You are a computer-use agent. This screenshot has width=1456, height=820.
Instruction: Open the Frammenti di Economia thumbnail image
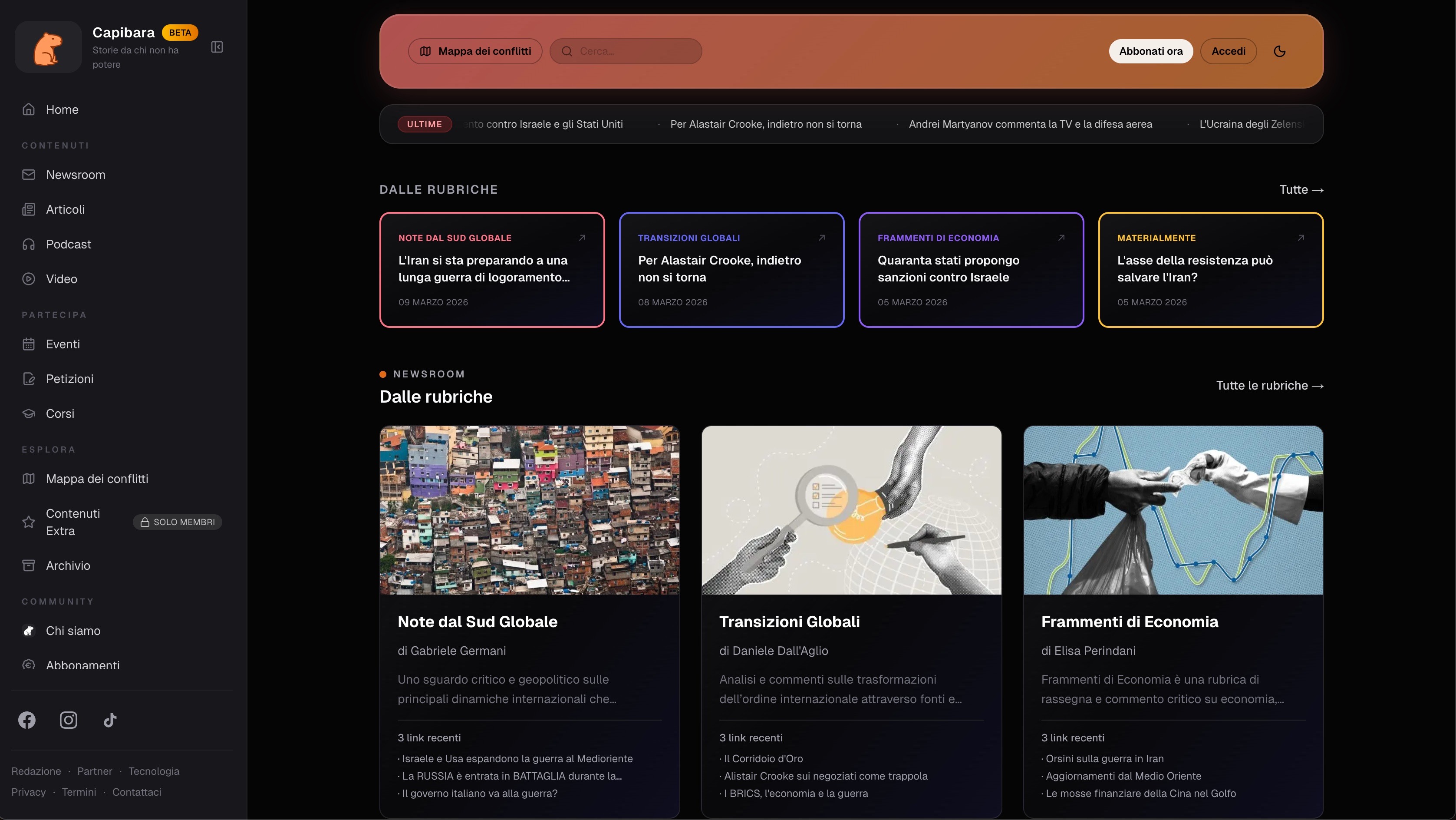click(x=1173, y=510)
